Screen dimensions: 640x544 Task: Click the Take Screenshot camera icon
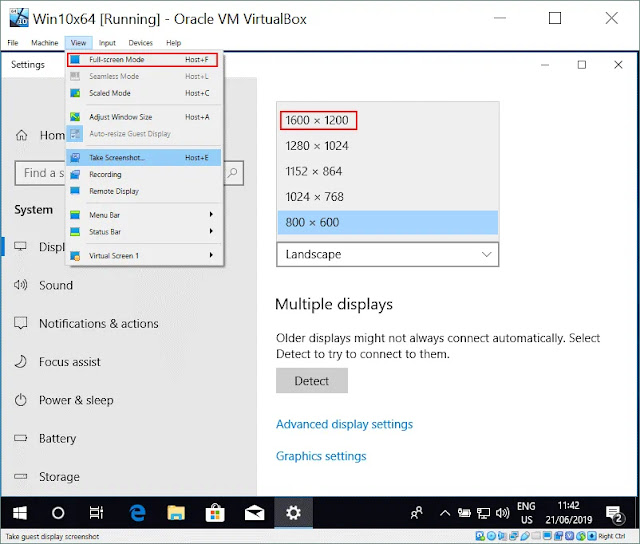(x=75, y=158)
